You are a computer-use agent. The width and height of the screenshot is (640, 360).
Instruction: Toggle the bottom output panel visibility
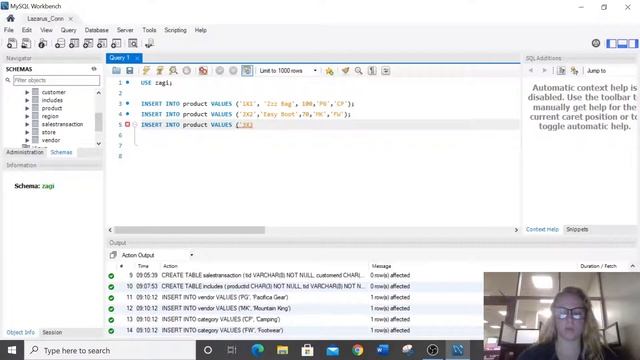(622, 43)
